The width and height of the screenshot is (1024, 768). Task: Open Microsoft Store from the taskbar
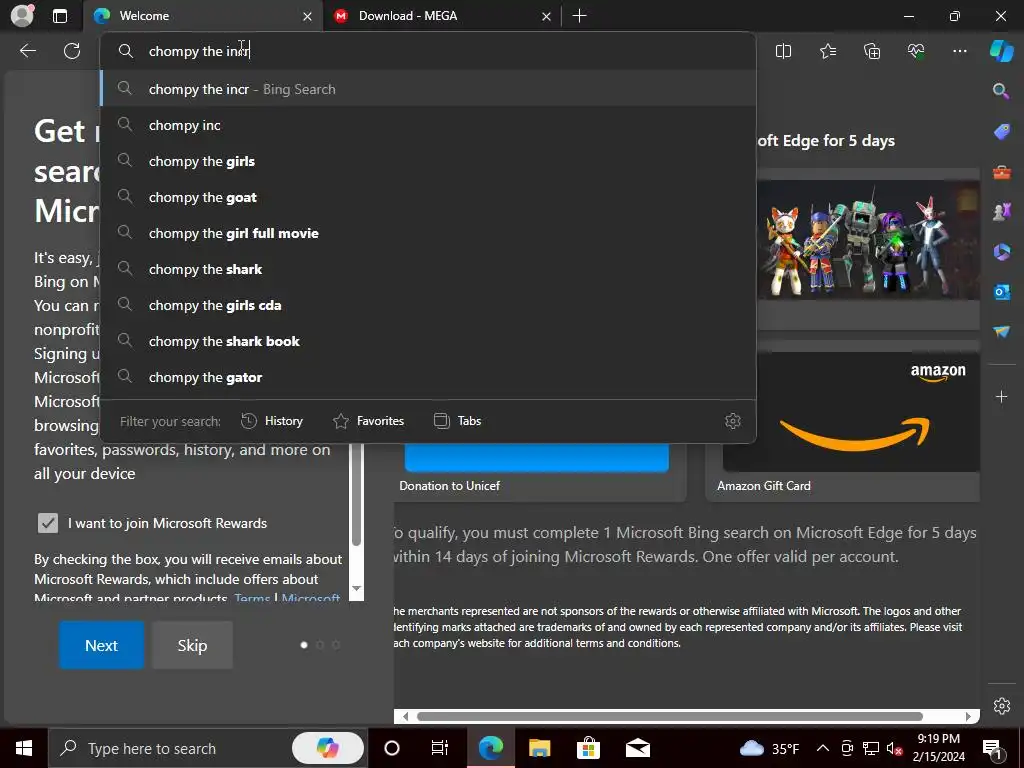588,748
